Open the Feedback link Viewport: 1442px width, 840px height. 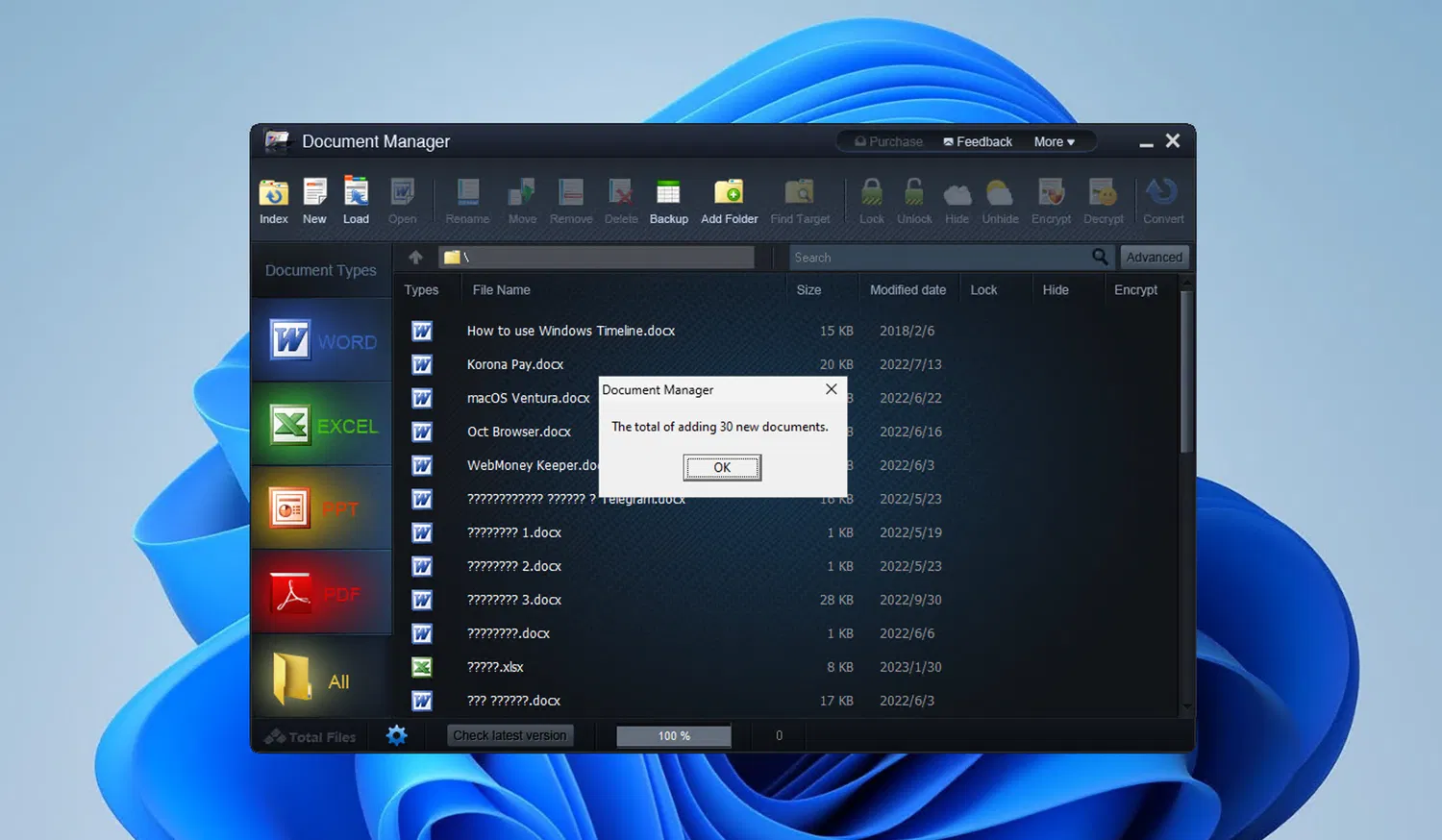click(978, 141)
